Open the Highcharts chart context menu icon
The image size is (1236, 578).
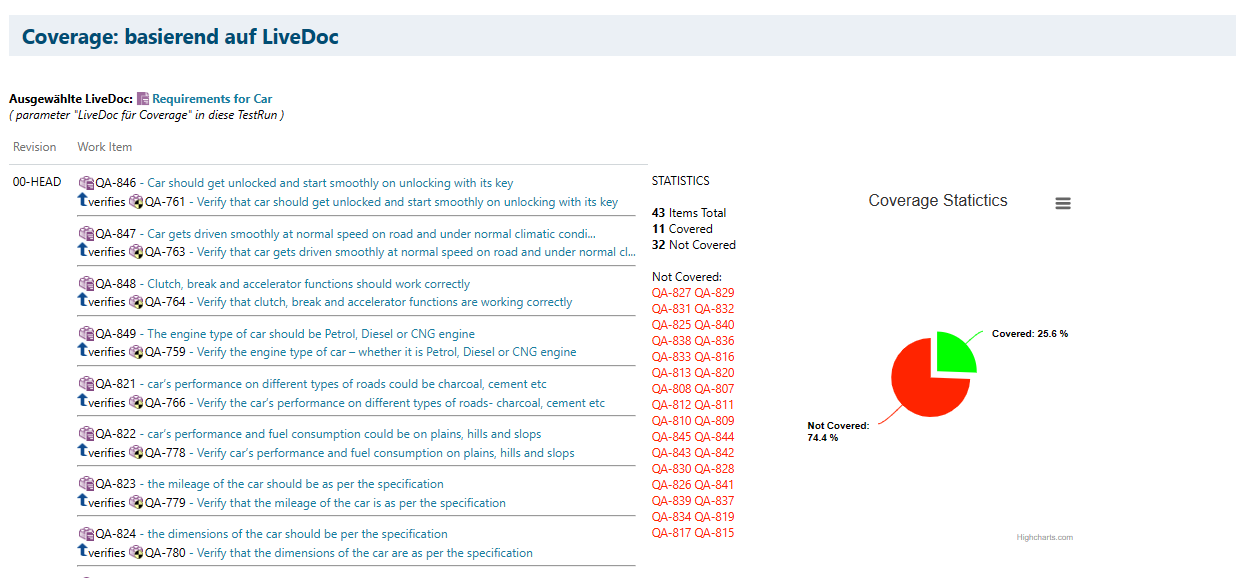tap(1063, 203)
